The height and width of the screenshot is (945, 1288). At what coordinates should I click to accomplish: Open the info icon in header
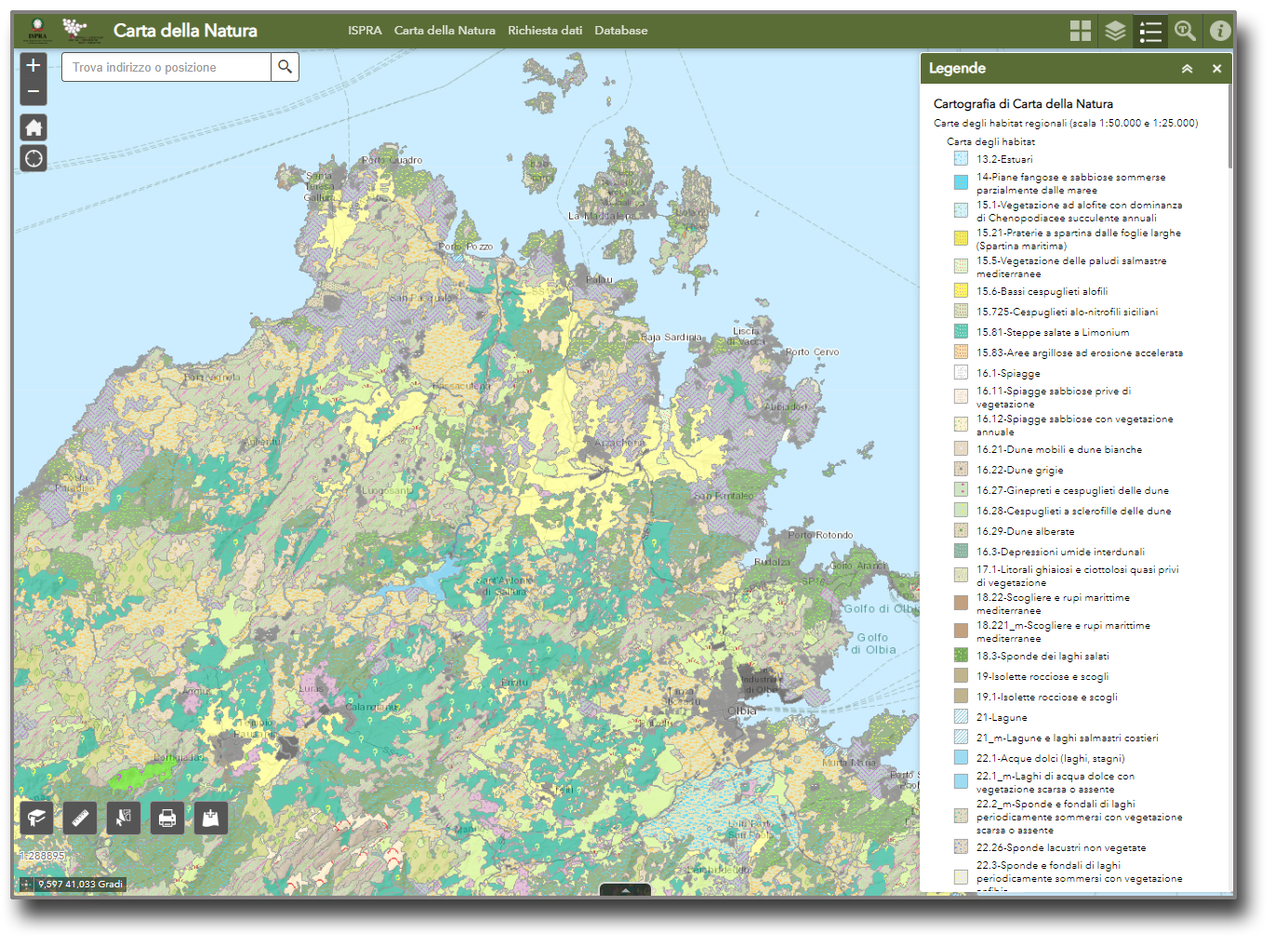1220,31
